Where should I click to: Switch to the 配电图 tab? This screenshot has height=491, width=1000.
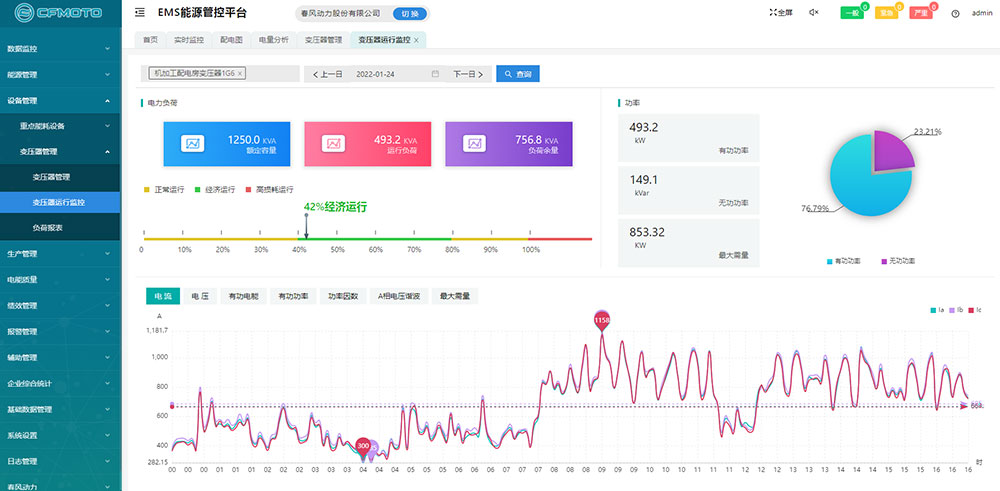[231, 40]
